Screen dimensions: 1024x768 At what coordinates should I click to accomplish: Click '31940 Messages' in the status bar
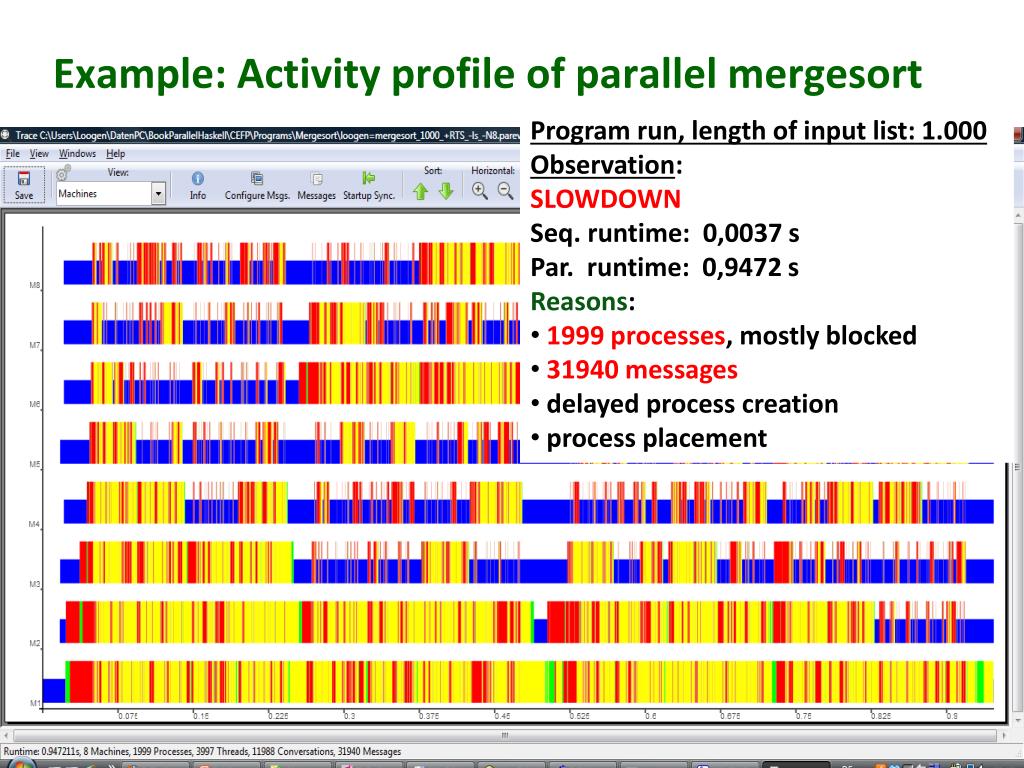coord(369,752)
